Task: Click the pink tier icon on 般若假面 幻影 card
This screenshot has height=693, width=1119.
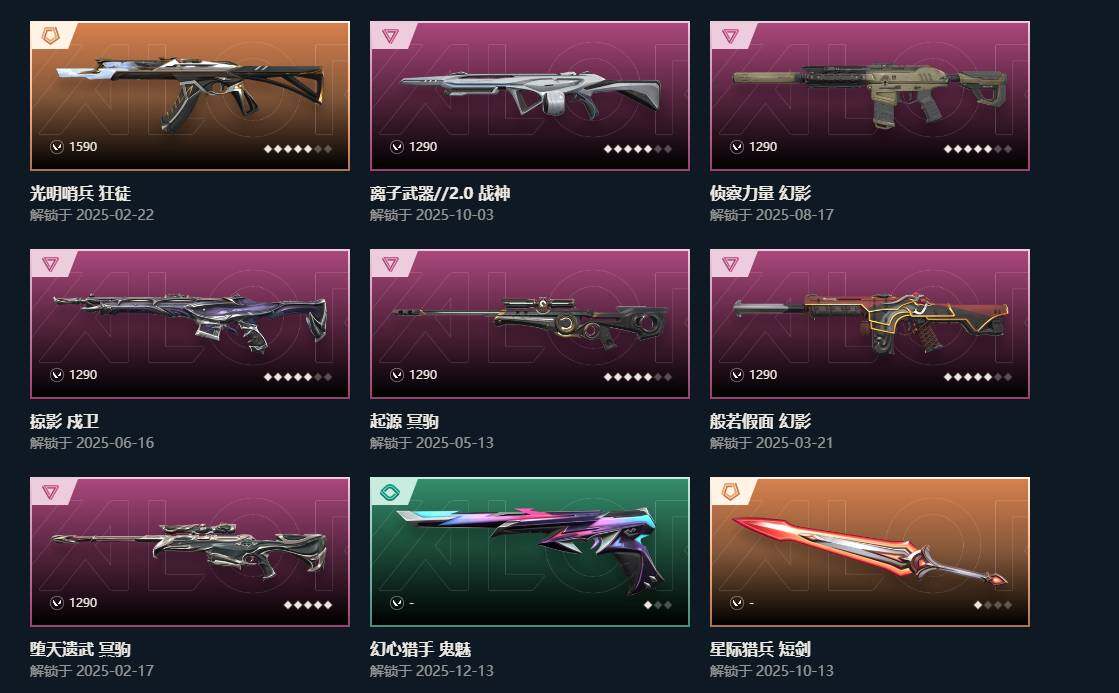Action: tap(730, 263)
